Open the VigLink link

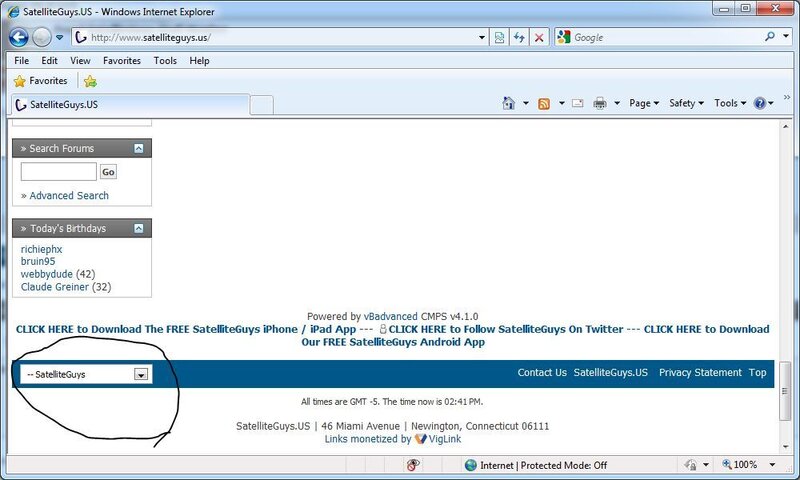444,439
